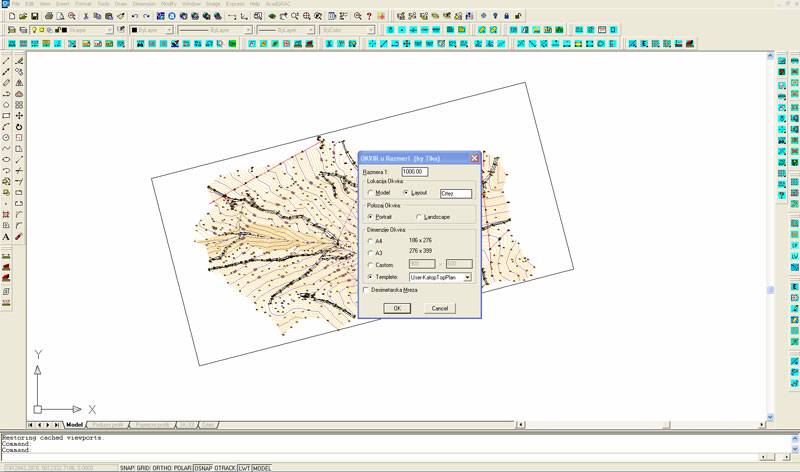Click the Help question mark icon
Viewport: 800px width, 472px height.
point(370,16)
